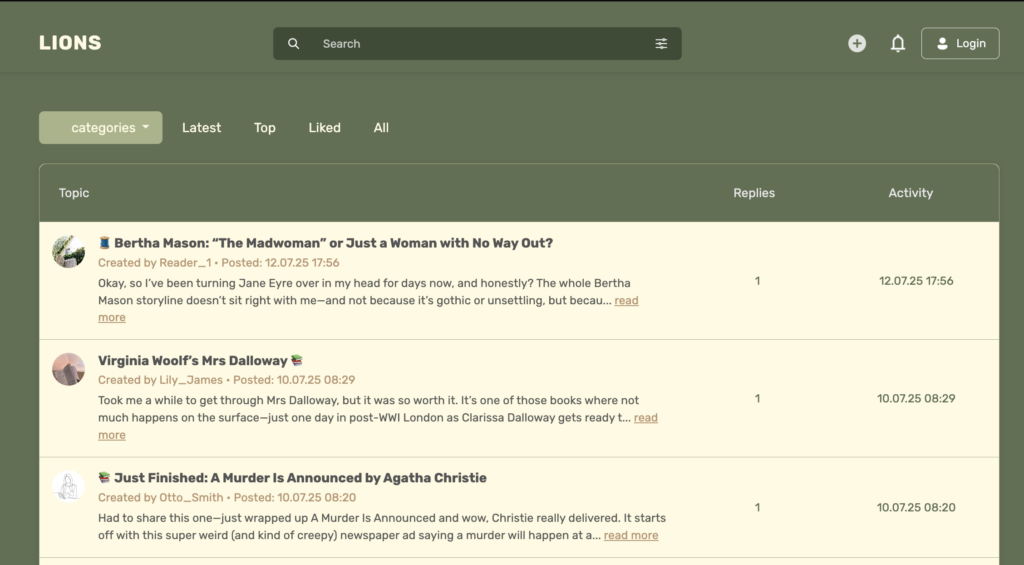
Task: Open the Bertha Mason Madwoman topic title
Action: pos(333,243)
